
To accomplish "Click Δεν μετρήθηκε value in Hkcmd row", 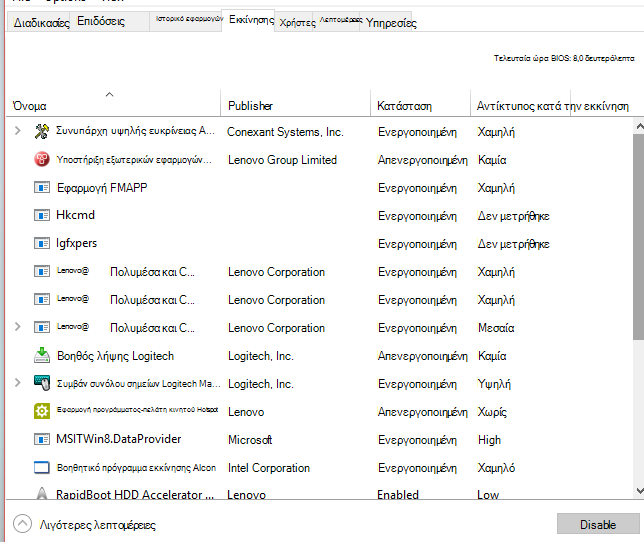I will (x=513, y=216).
